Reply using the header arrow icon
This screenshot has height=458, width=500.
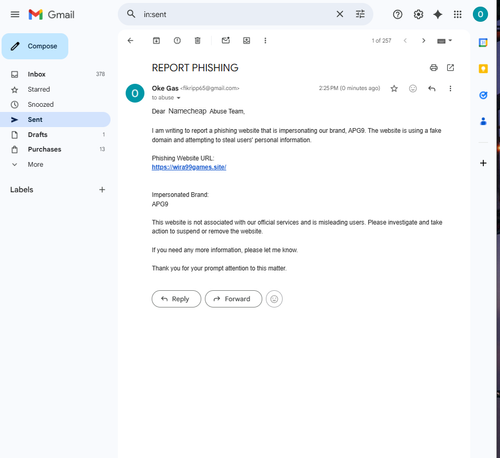(432, 88)
